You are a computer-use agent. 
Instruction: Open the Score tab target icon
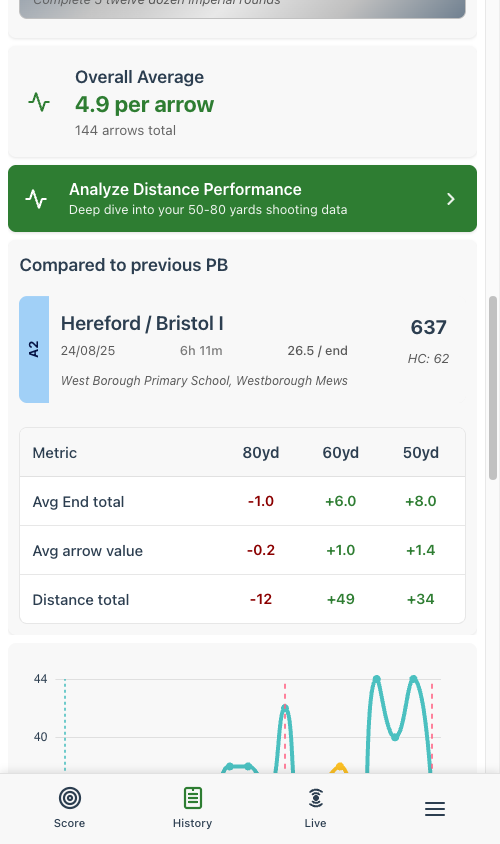pyautogui.click(x=69, y=798)
